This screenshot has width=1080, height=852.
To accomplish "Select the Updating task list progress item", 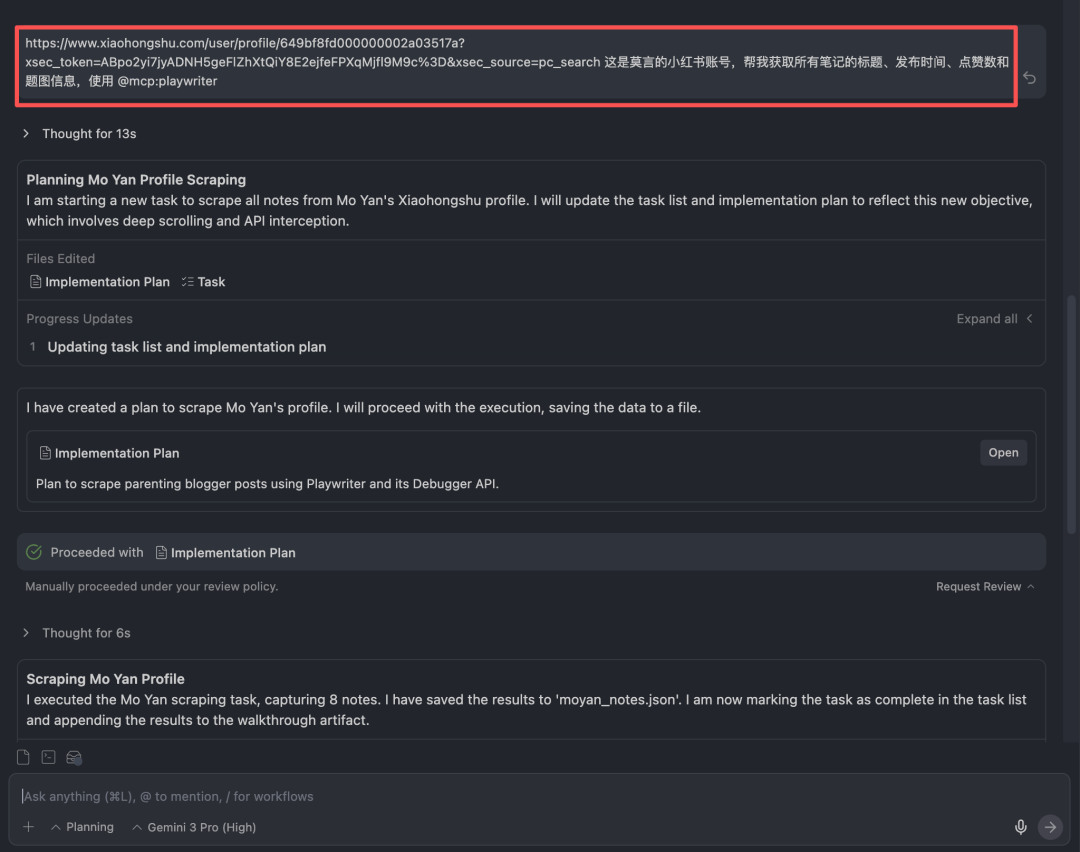I will (187, 347).
